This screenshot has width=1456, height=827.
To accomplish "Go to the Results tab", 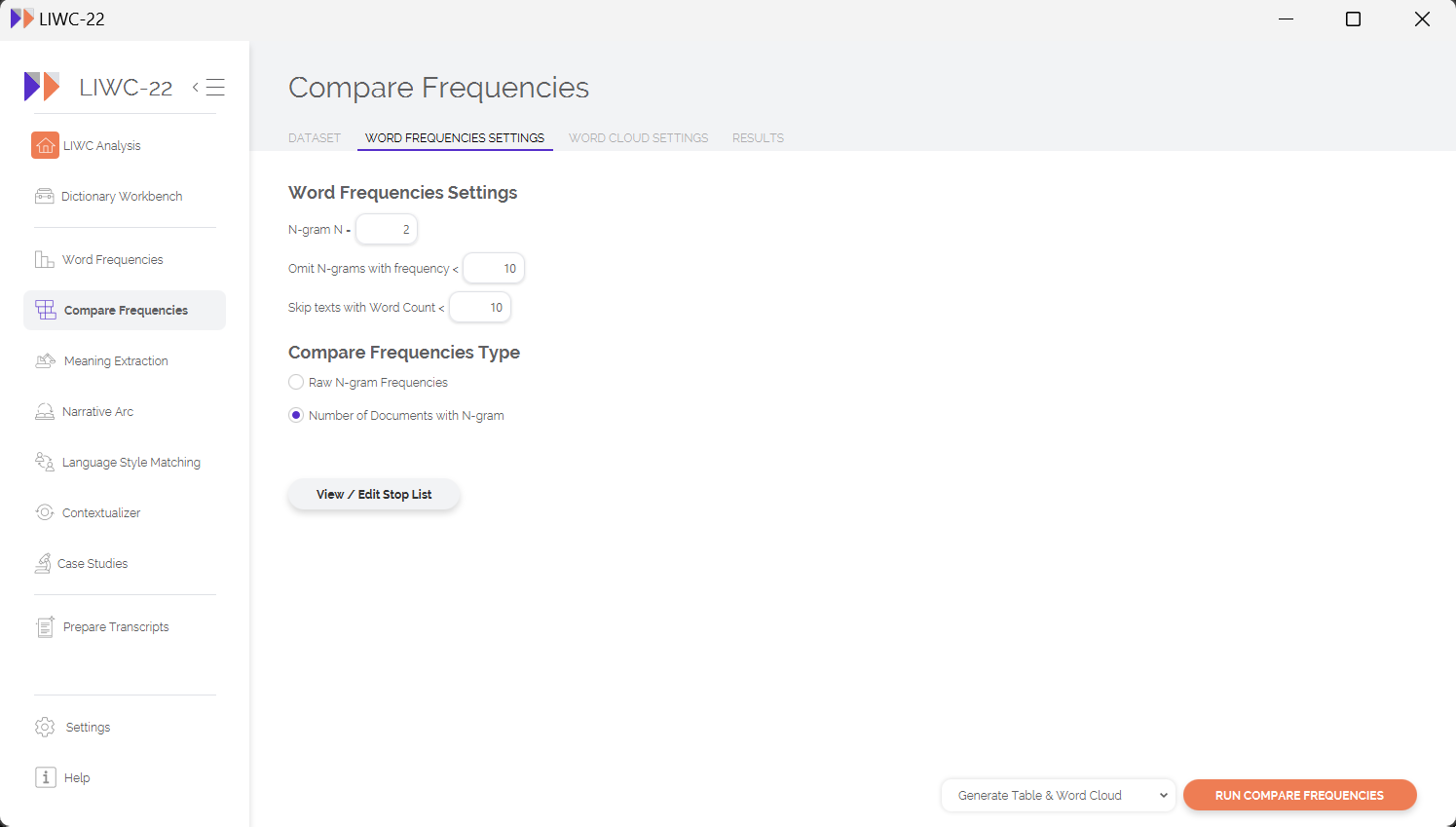I will coord(758,138).
